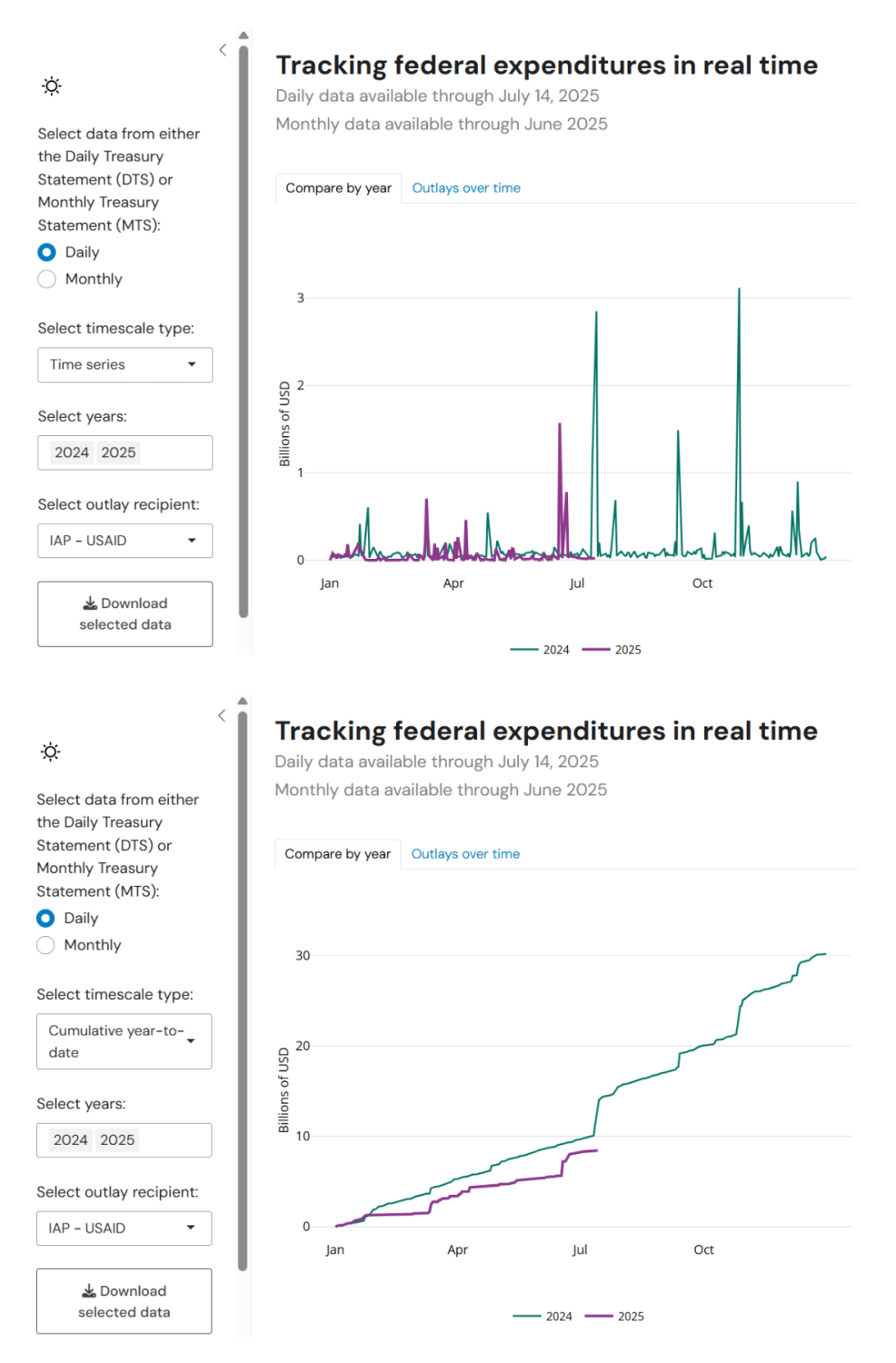Viewport: 896px width, 1363px height.
Task: Toggle the 2025 purple legend entry in the upper chart
Action: (612, 650)
